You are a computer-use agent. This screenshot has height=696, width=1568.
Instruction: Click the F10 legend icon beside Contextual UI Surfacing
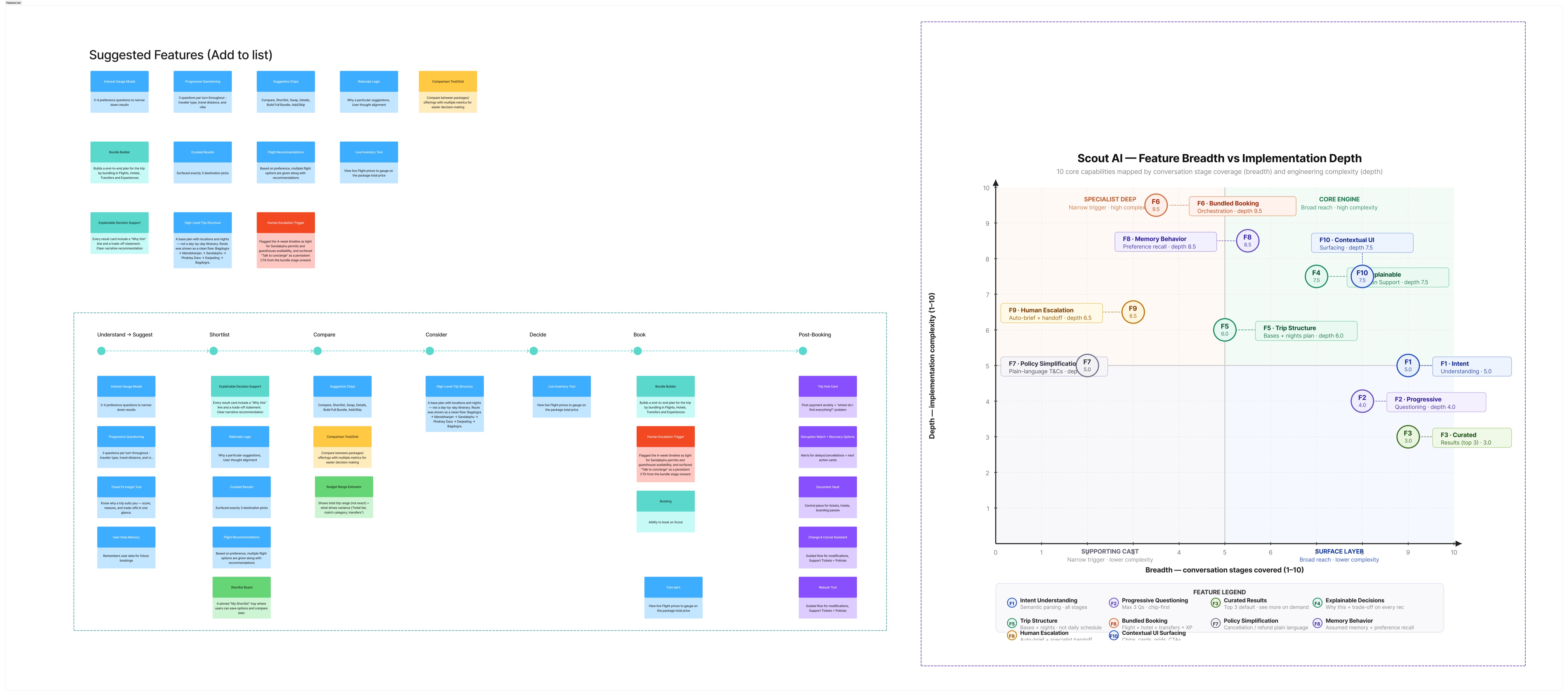click(1113, 636)
